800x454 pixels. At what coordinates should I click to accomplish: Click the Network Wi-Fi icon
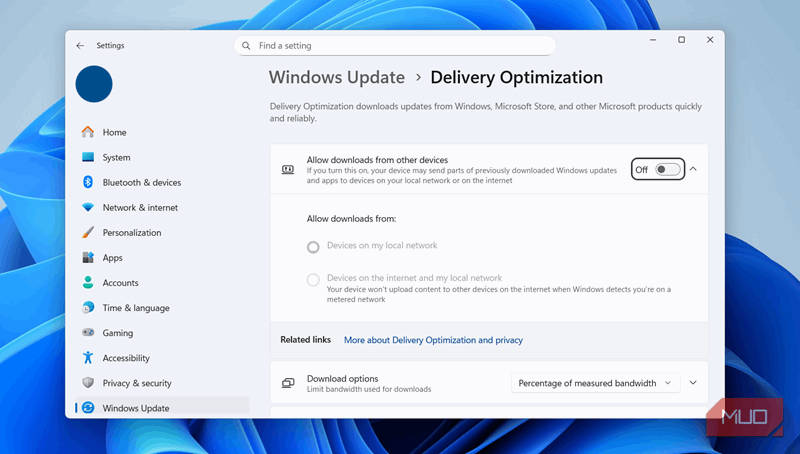(88, 207)
